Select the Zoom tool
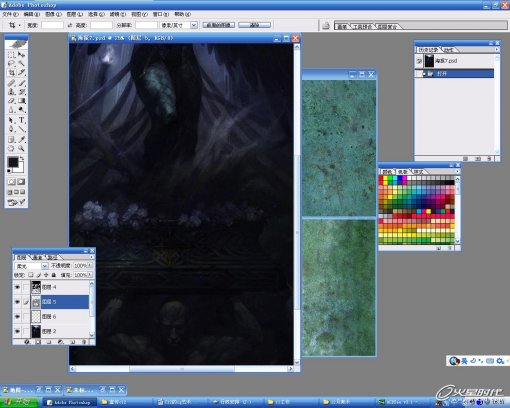 pyautogui.click(x=21, y=148)
